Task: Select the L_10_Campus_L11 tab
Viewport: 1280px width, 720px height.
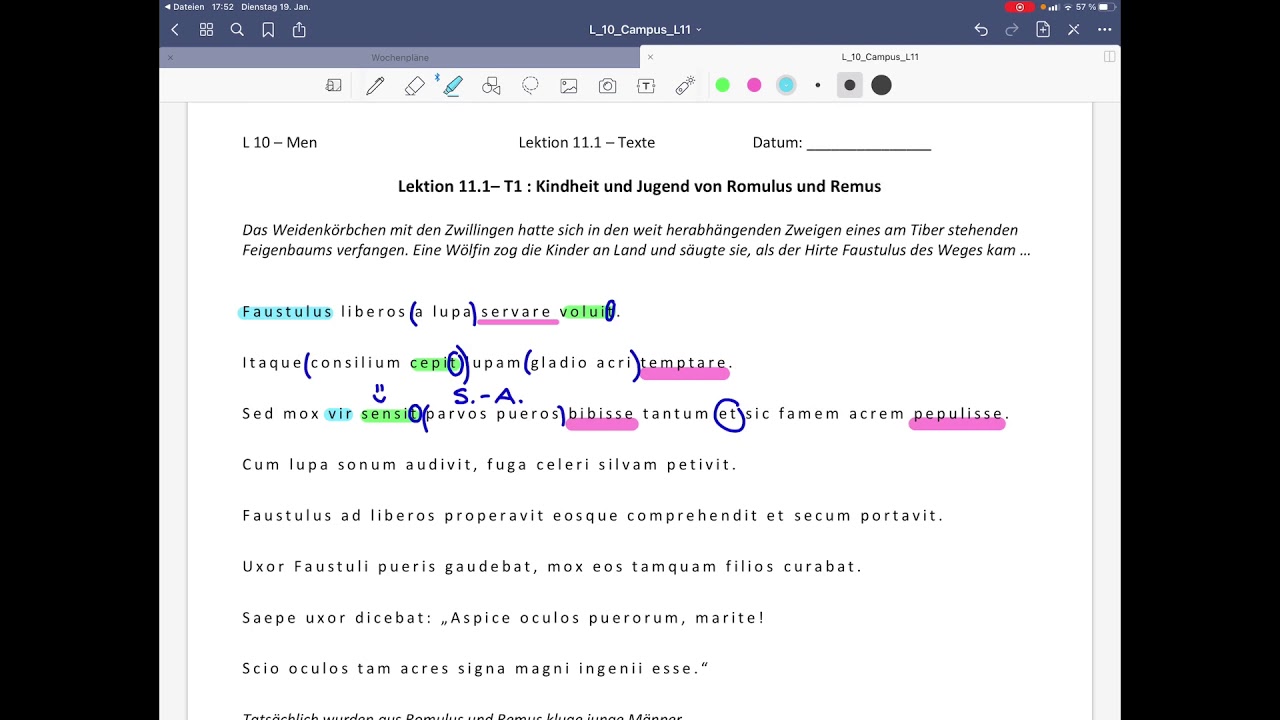Action: point(880,57)
